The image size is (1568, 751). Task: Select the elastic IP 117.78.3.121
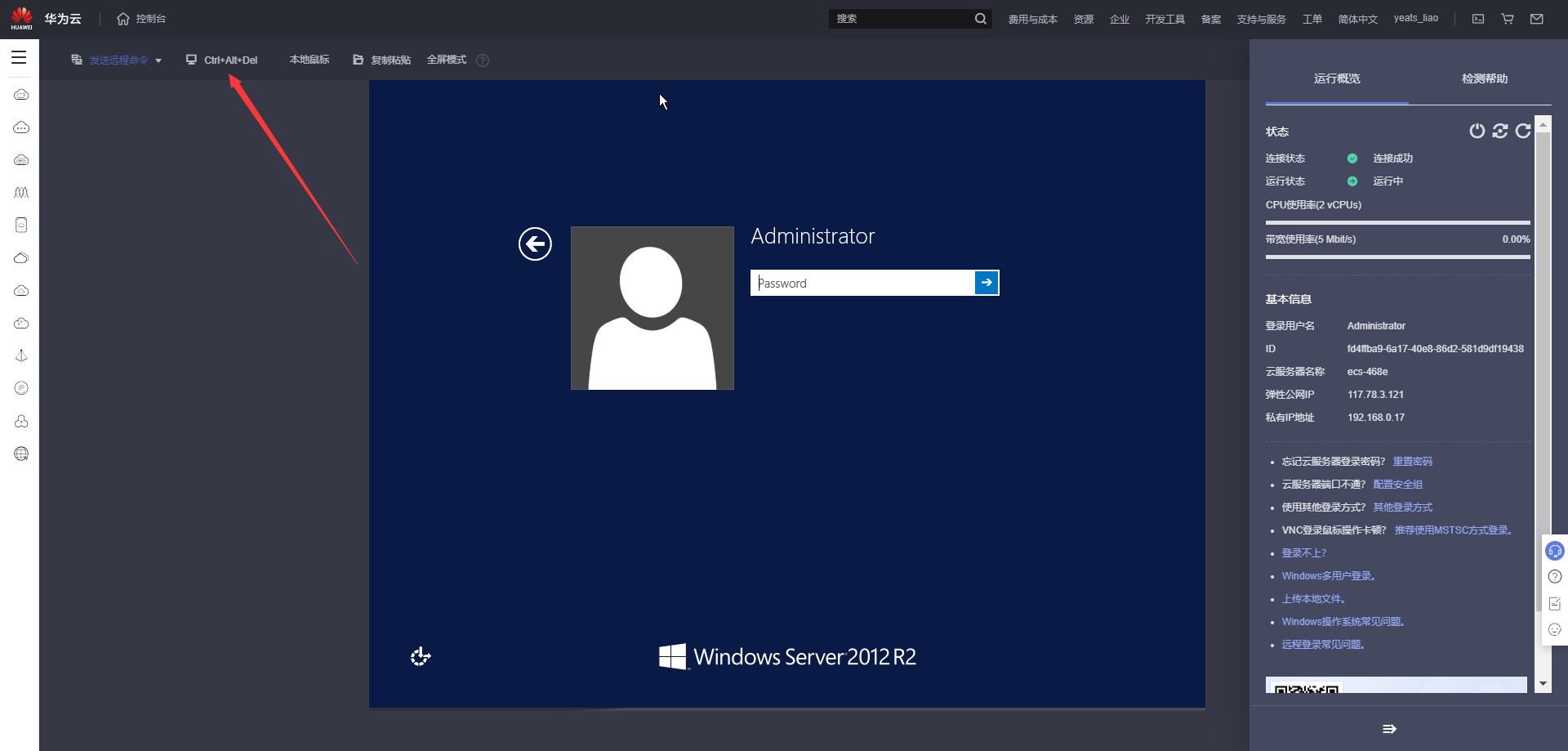point(1375,395)
